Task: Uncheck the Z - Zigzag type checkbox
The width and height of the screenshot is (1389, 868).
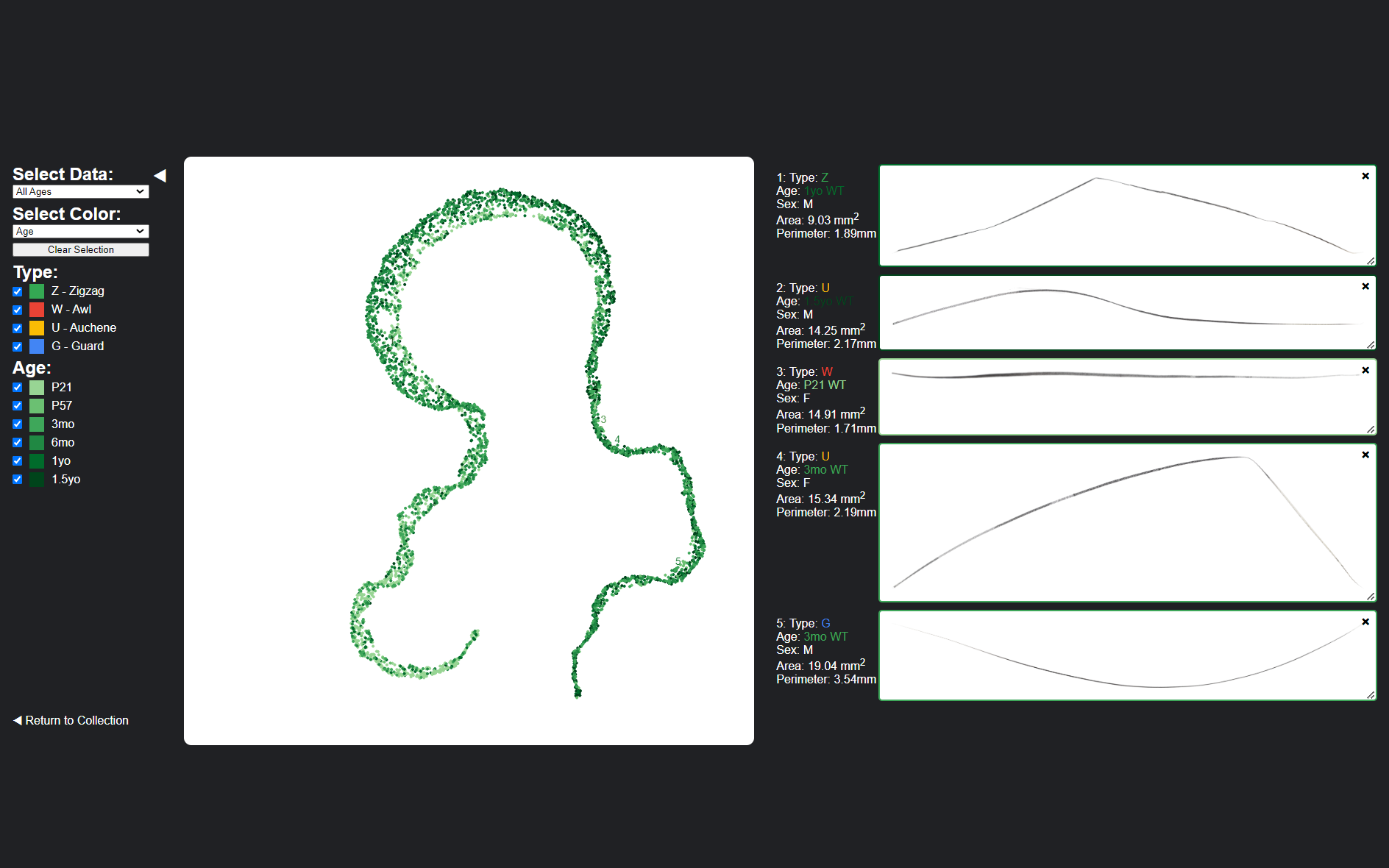Action: (x=18, y=291)
